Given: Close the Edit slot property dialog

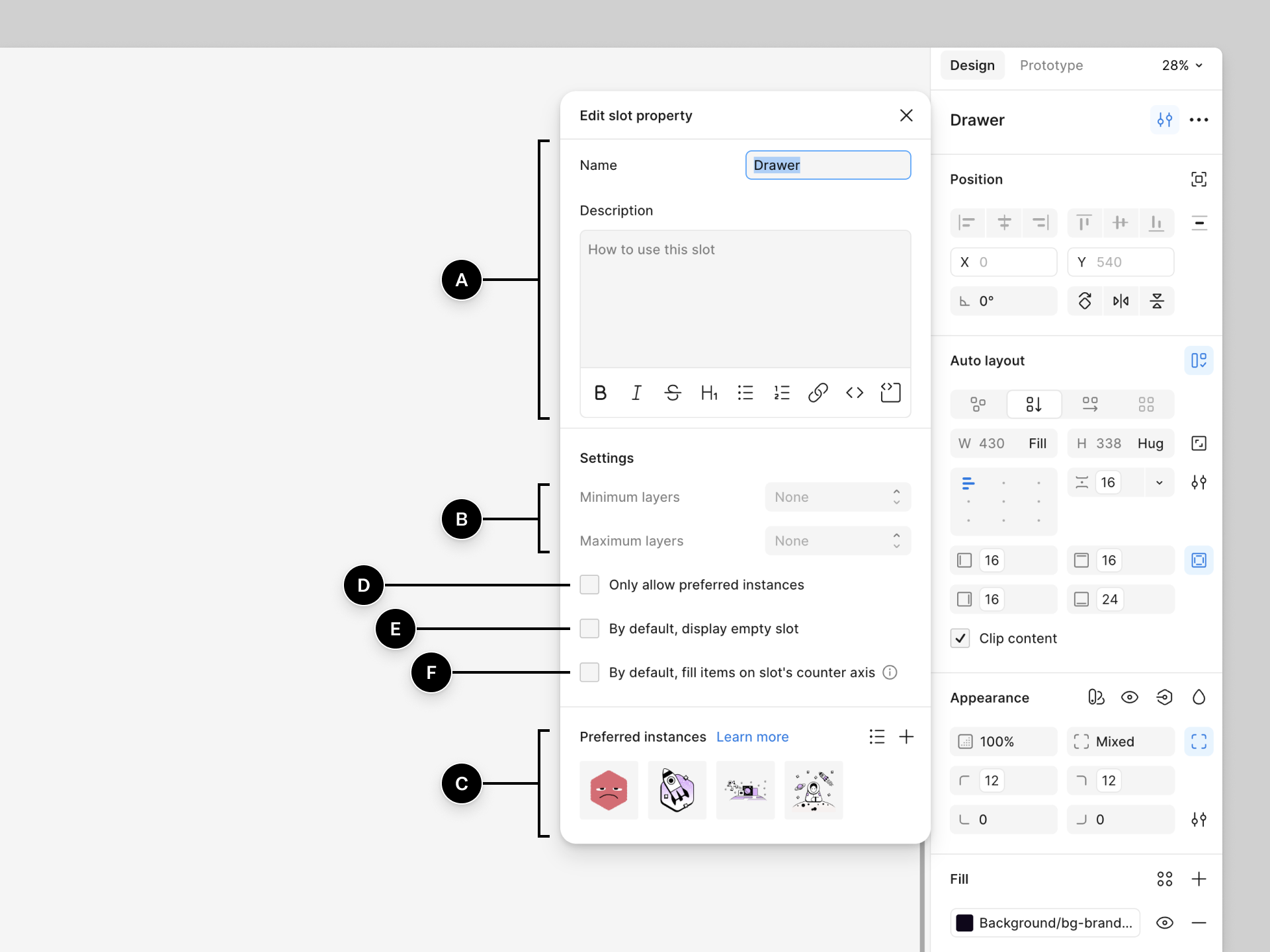Looking at the screenshot, I should (x=906, y=115).
